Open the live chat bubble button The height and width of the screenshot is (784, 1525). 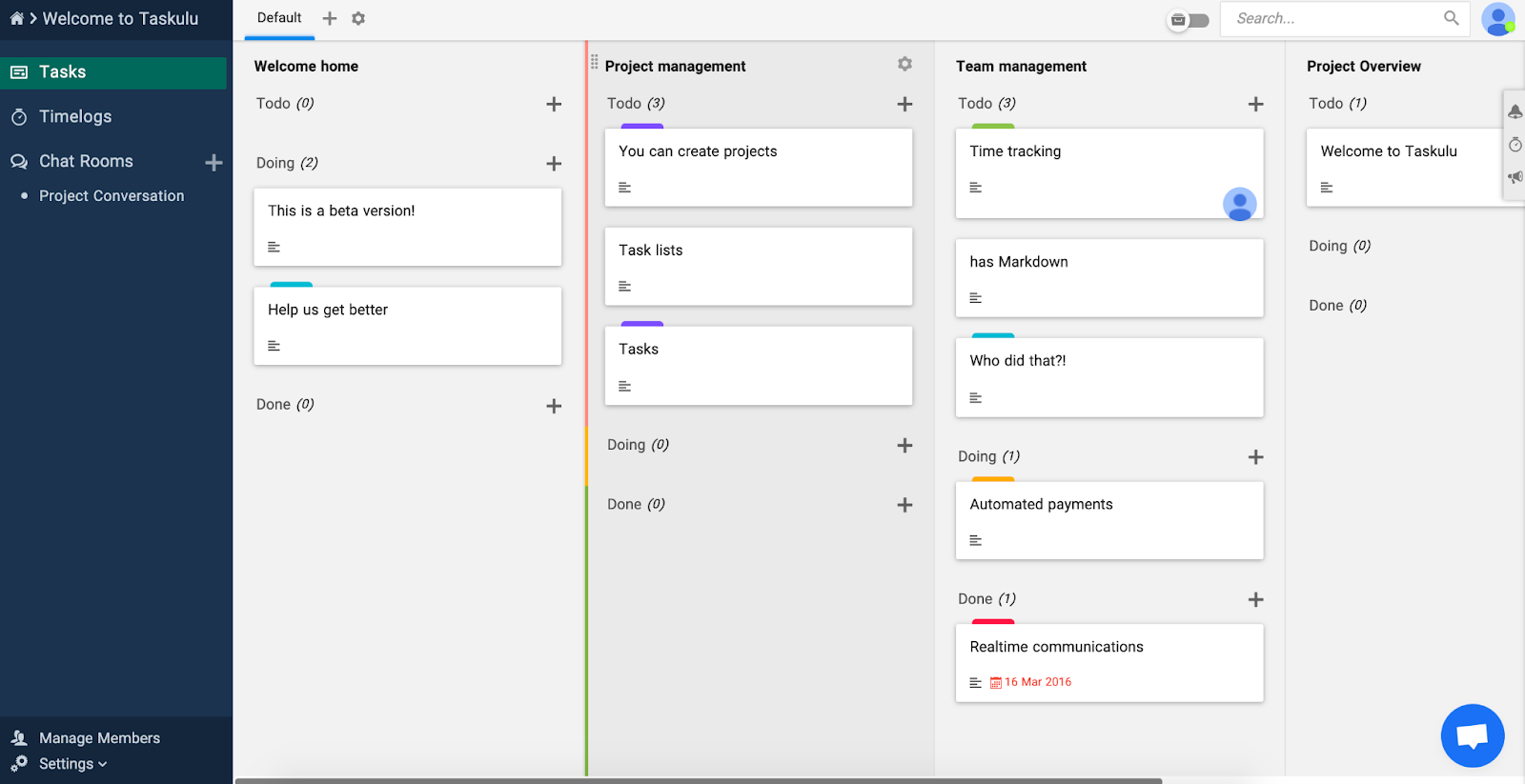click(1472, 735)
